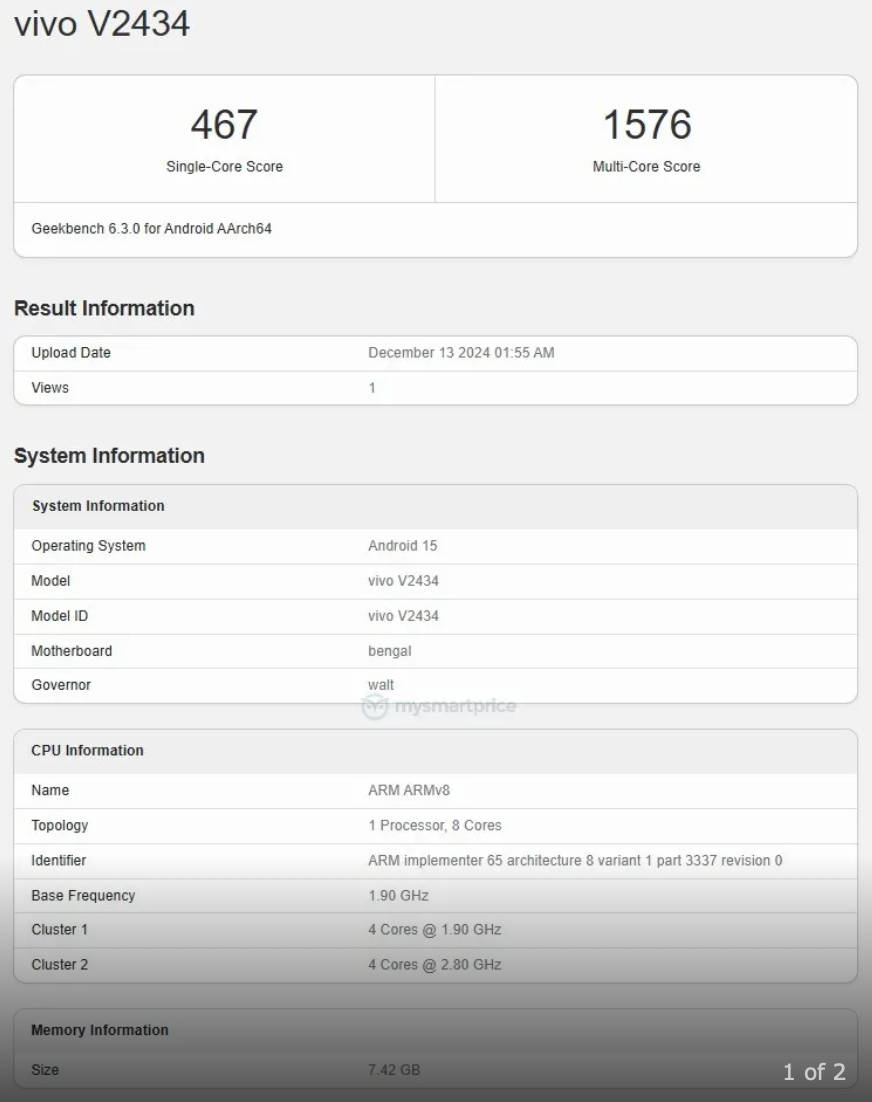Click the System Information table header
872x1102 pixels.
click(98, 506)
